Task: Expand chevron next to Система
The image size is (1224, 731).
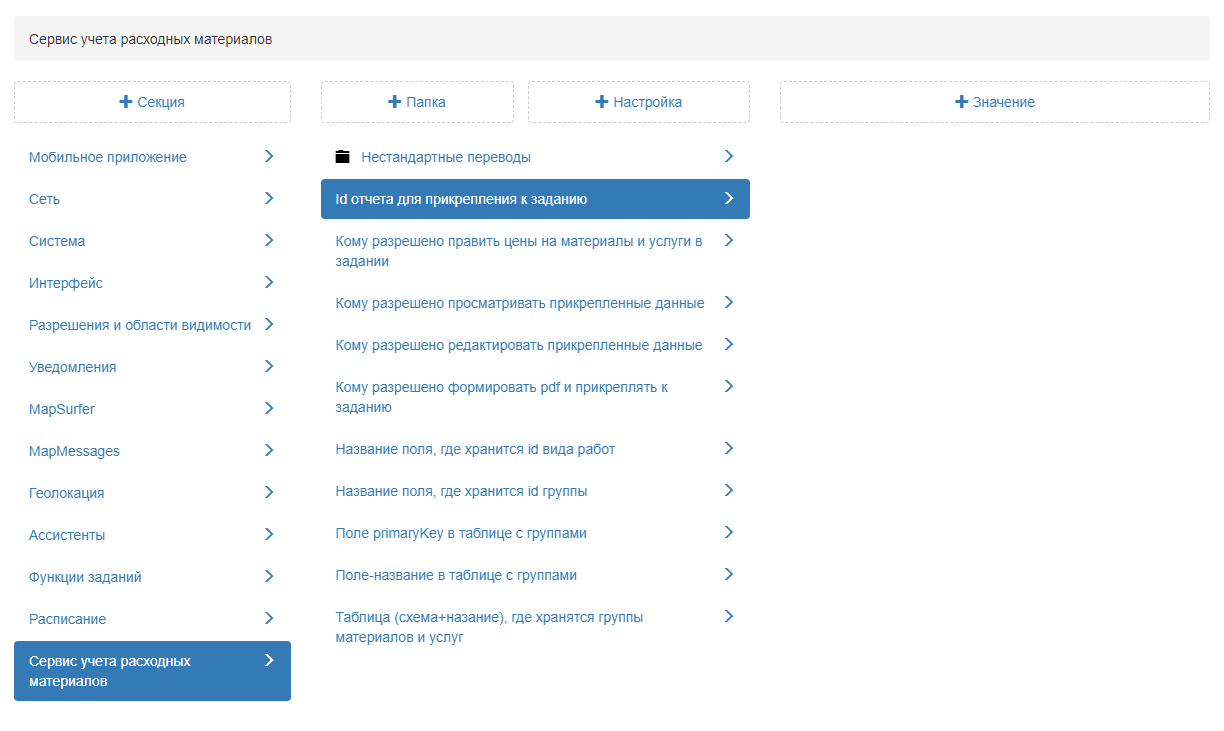Action: tap(269, 240)
